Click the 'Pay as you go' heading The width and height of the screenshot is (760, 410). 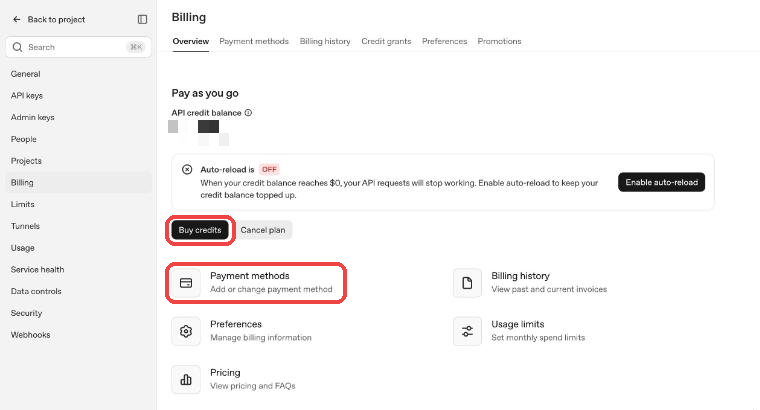point(205,93)
